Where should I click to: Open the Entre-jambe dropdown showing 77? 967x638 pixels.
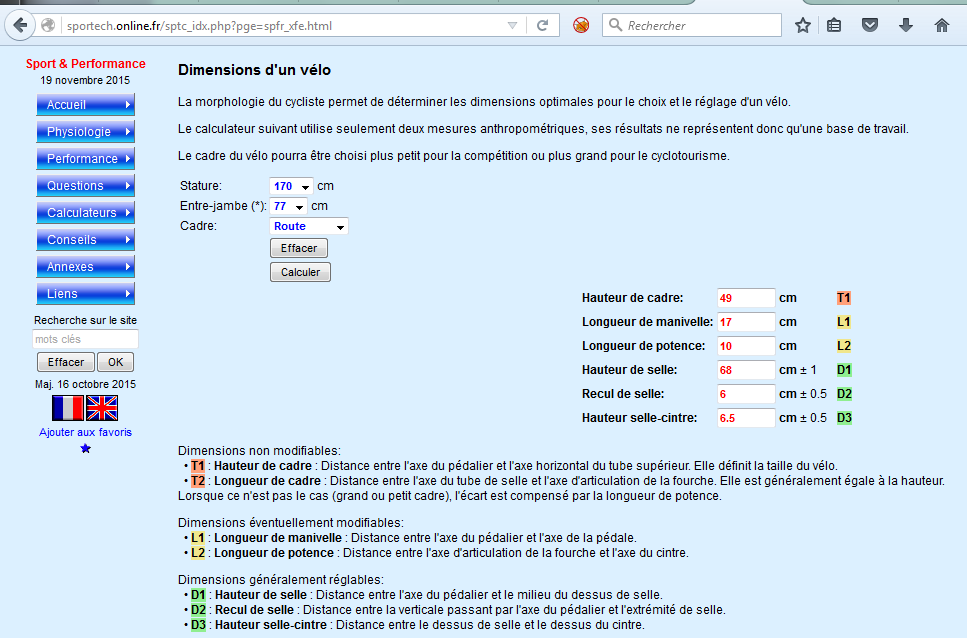tap(288, 206)
